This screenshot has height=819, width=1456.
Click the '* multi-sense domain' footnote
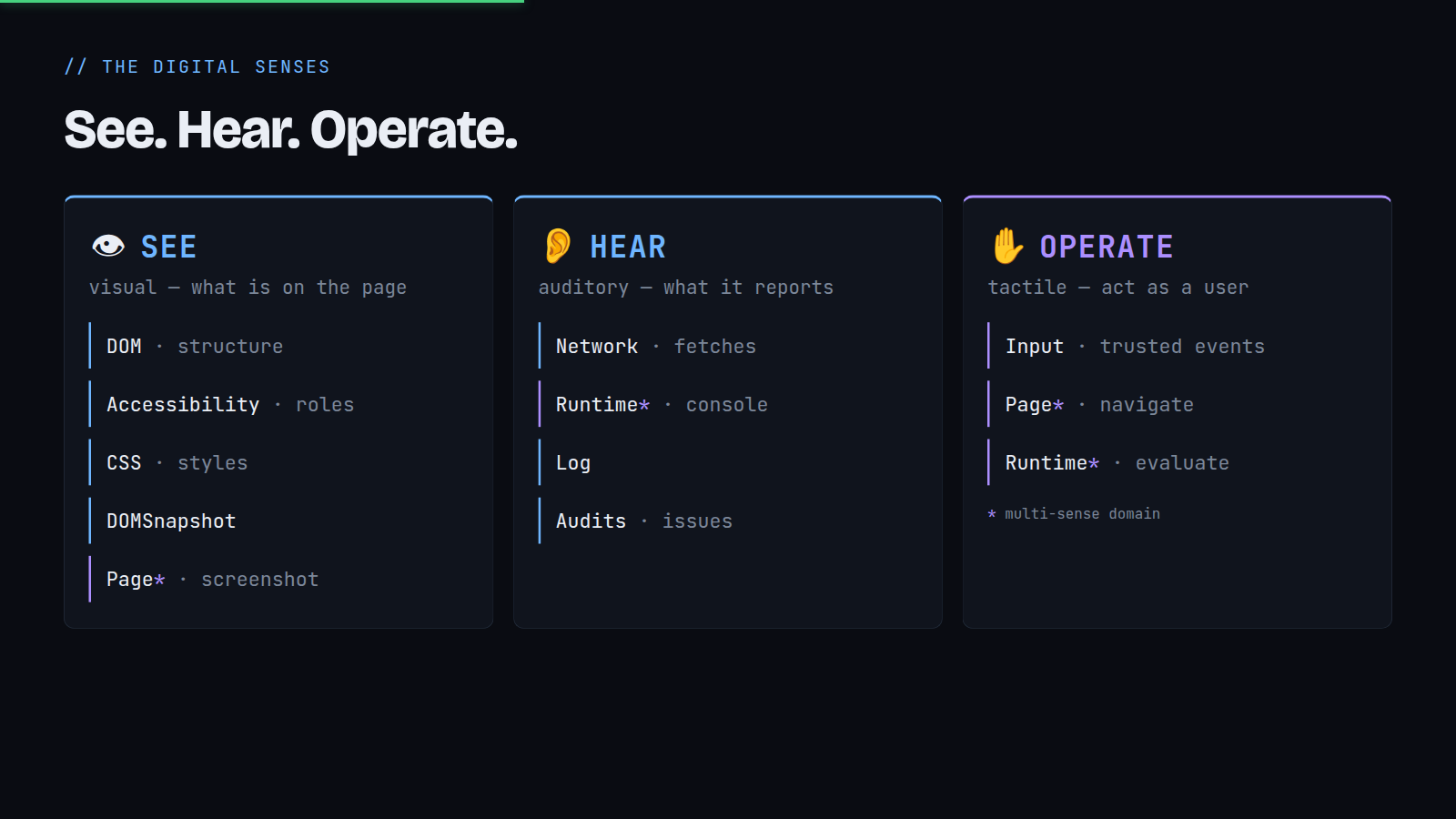1074,514
